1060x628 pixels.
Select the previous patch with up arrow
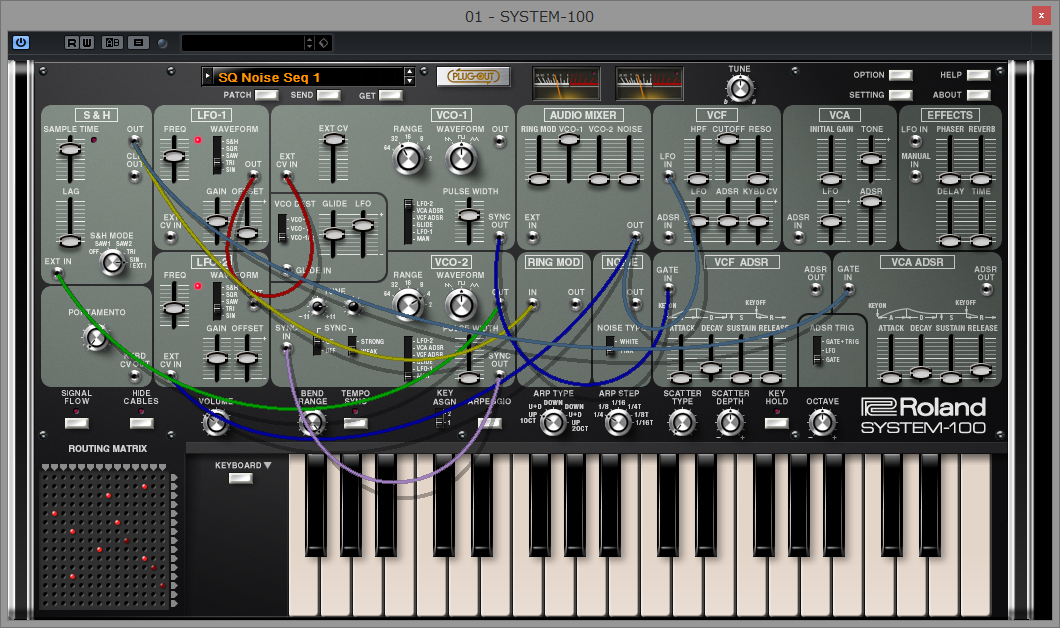409,72
